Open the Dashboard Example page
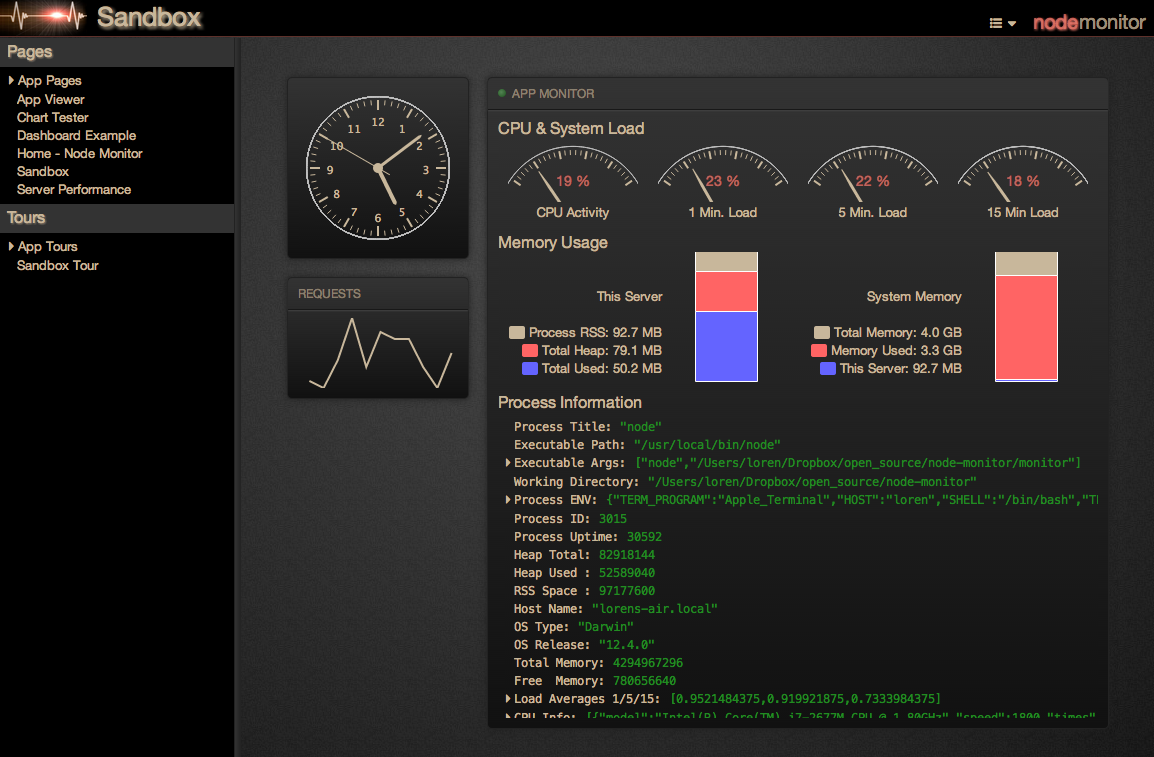Viewport: 1154px width, 757px height. click(x=76, y=135)
